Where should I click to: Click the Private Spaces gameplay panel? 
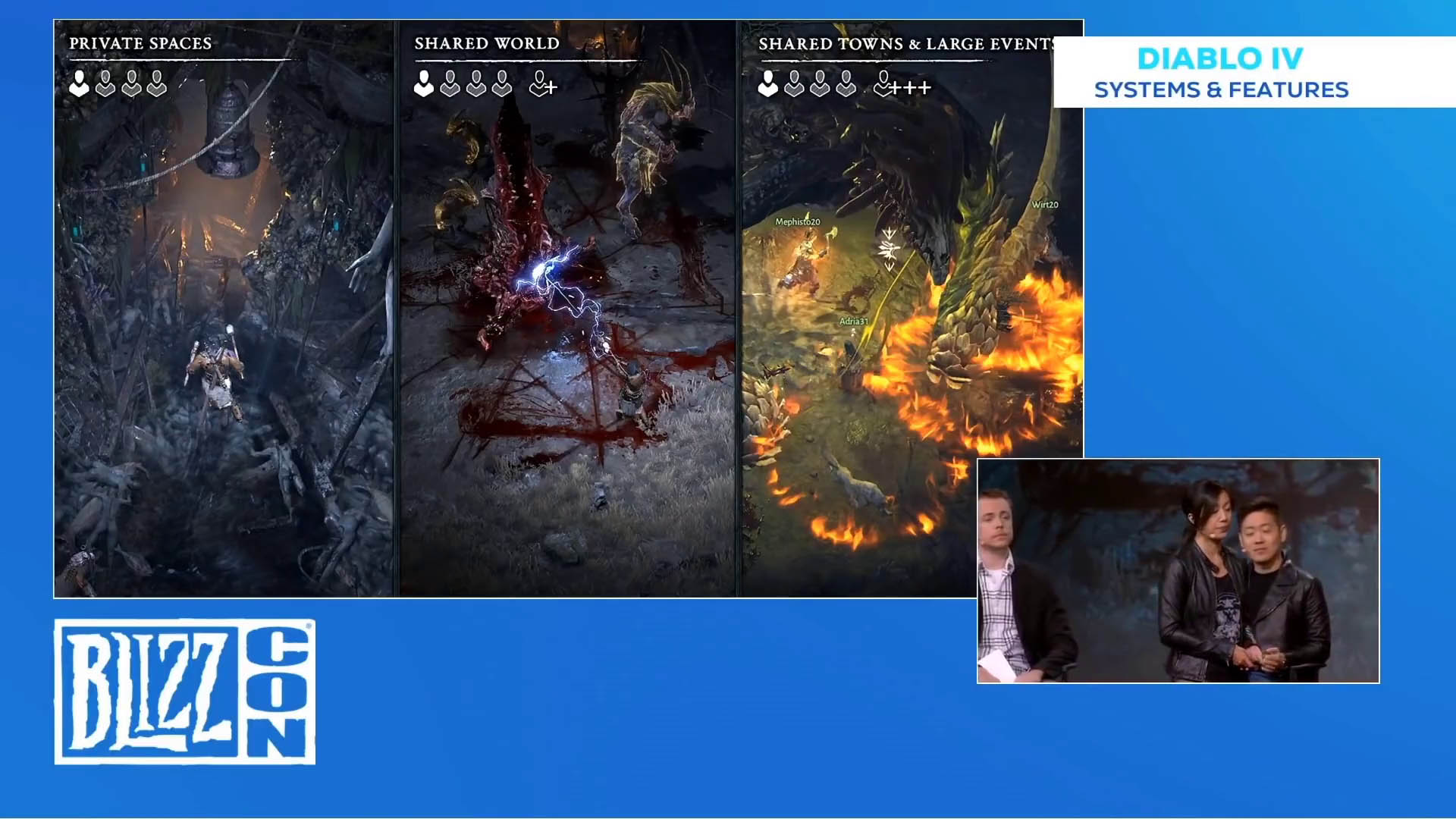pyautogui.click(x=224, y=309)
